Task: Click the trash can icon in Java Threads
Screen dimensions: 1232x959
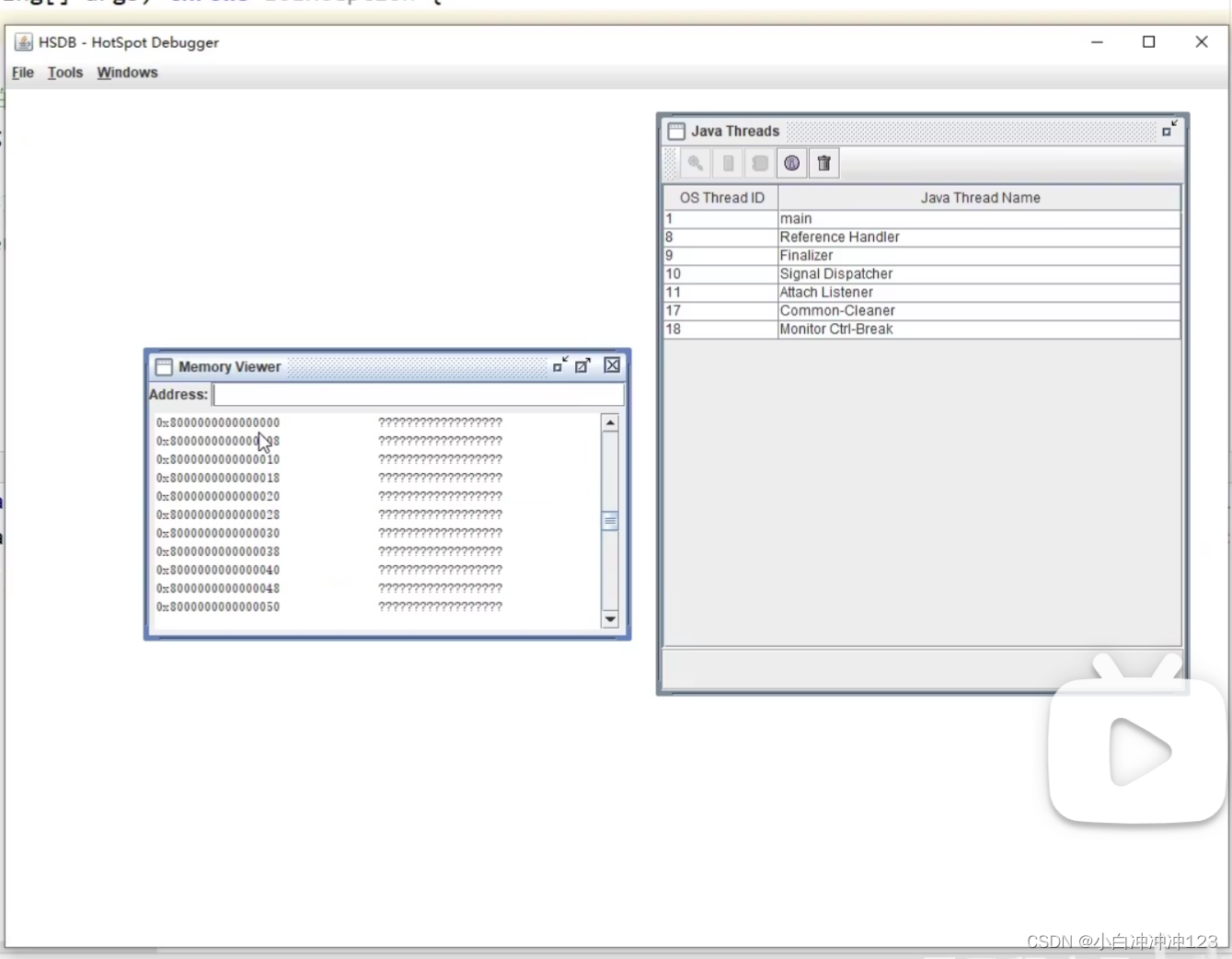Action: tap(824, 164)
